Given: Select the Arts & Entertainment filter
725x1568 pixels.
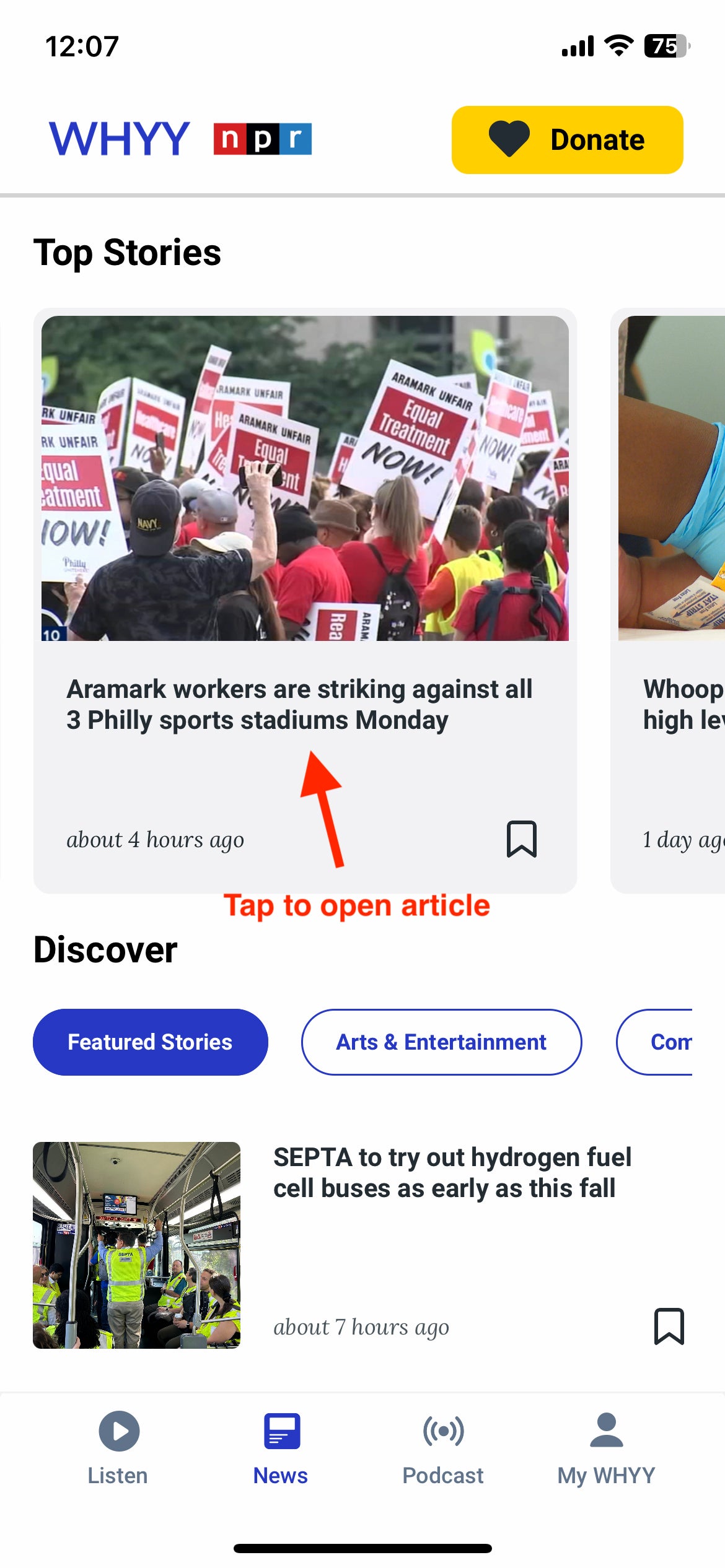Looking at the screenshot, I should pyautogui.click(x=441, y=1042).
